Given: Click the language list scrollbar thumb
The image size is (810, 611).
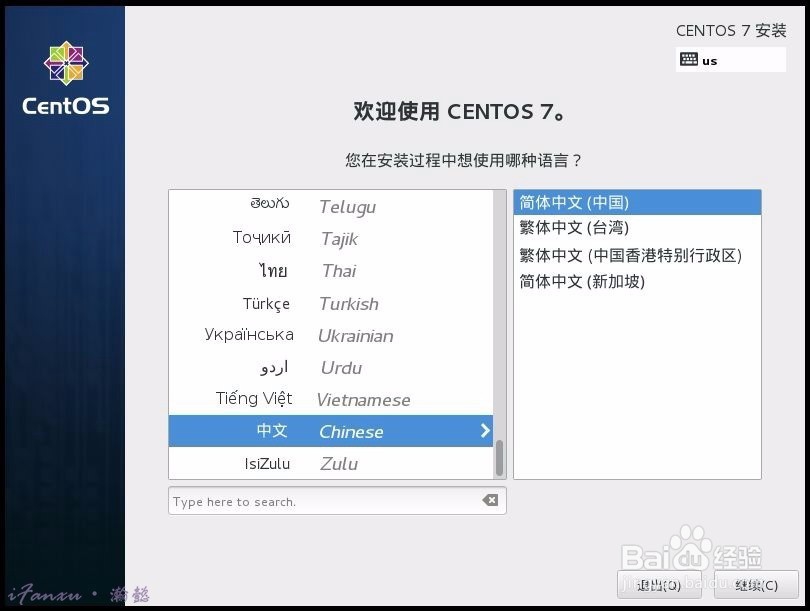Looking at the screenshot, I should click(x=499, y=458).
